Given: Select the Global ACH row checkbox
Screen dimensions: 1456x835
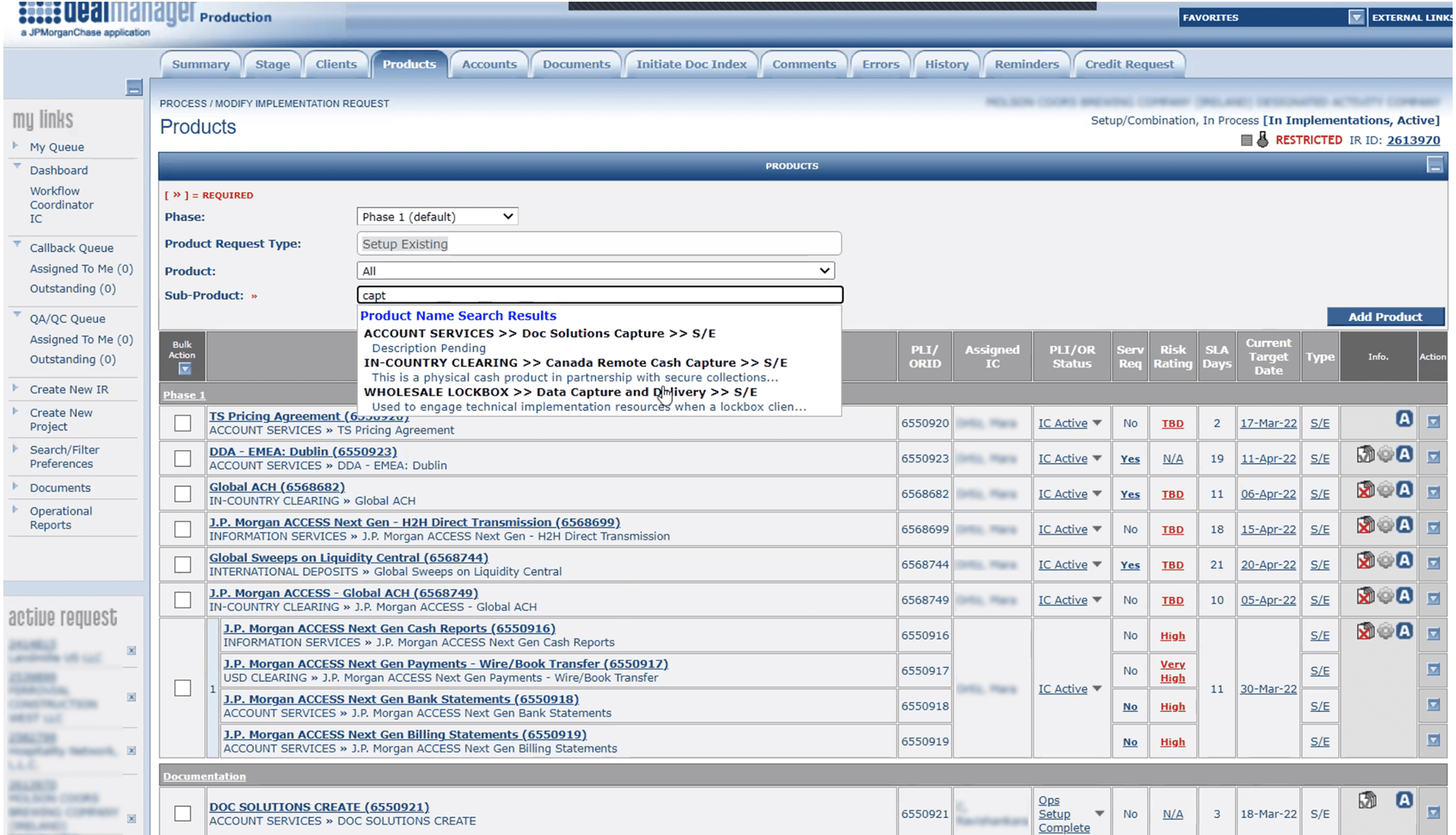Looking at the screenshot, I should click(x=183, y=494).
